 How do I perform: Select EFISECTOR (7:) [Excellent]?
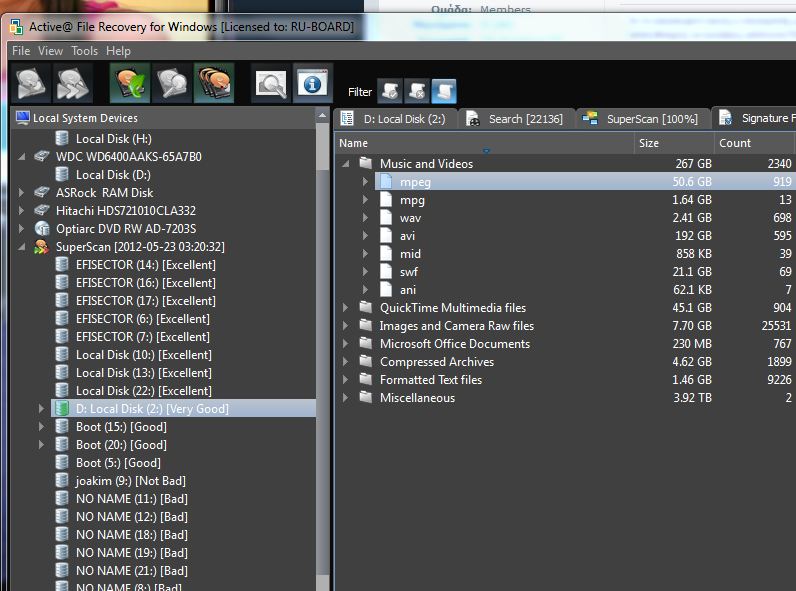pyautogui.click(x=143, y=337)
